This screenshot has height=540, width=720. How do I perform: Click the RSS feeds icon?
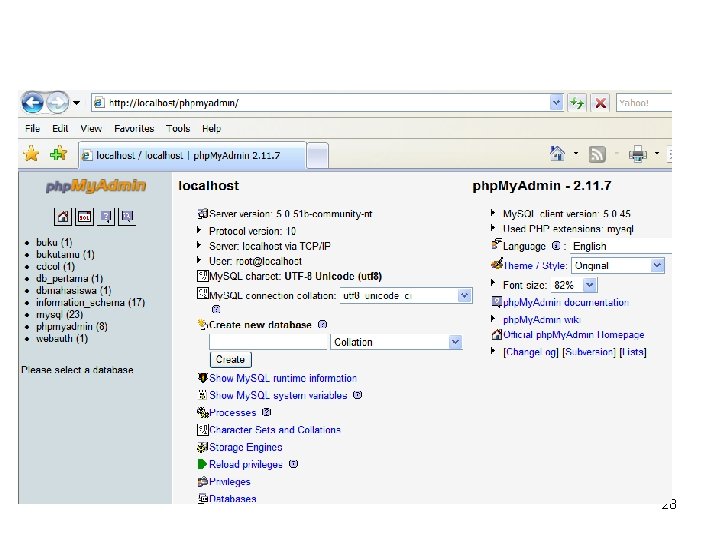coord(597,154)
